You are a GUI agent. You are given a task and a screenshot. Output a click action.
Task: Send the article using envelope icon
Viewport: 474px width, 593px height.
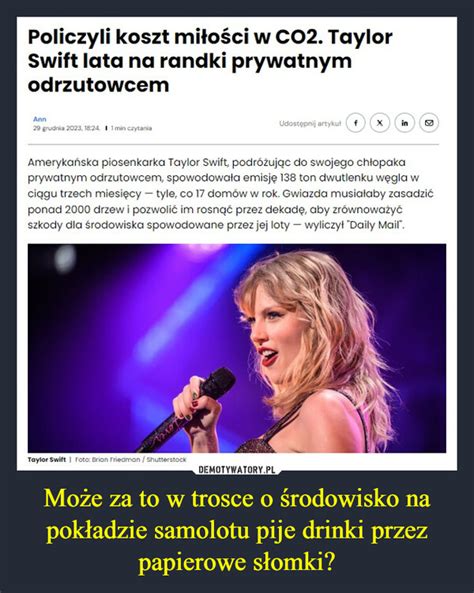(x=429, y=123)
